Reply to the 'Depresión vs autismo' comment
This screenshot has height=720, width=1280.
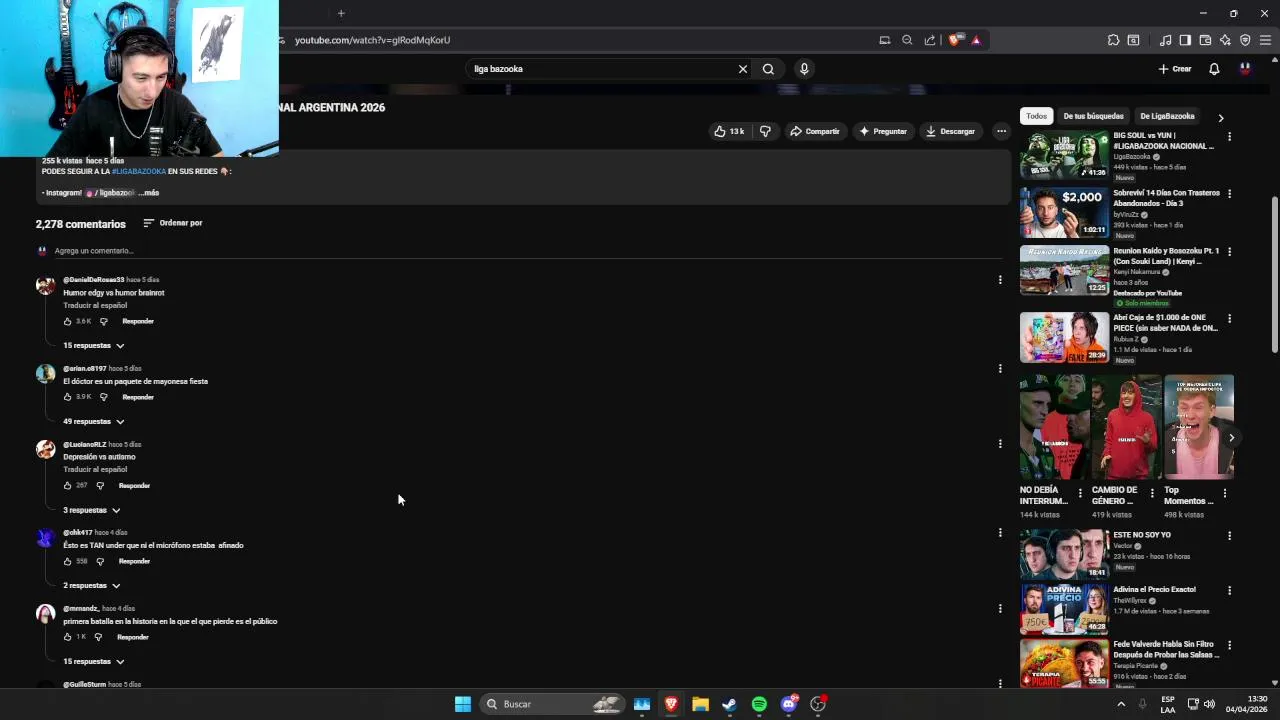pyautogui.click(x=134, y=486)
